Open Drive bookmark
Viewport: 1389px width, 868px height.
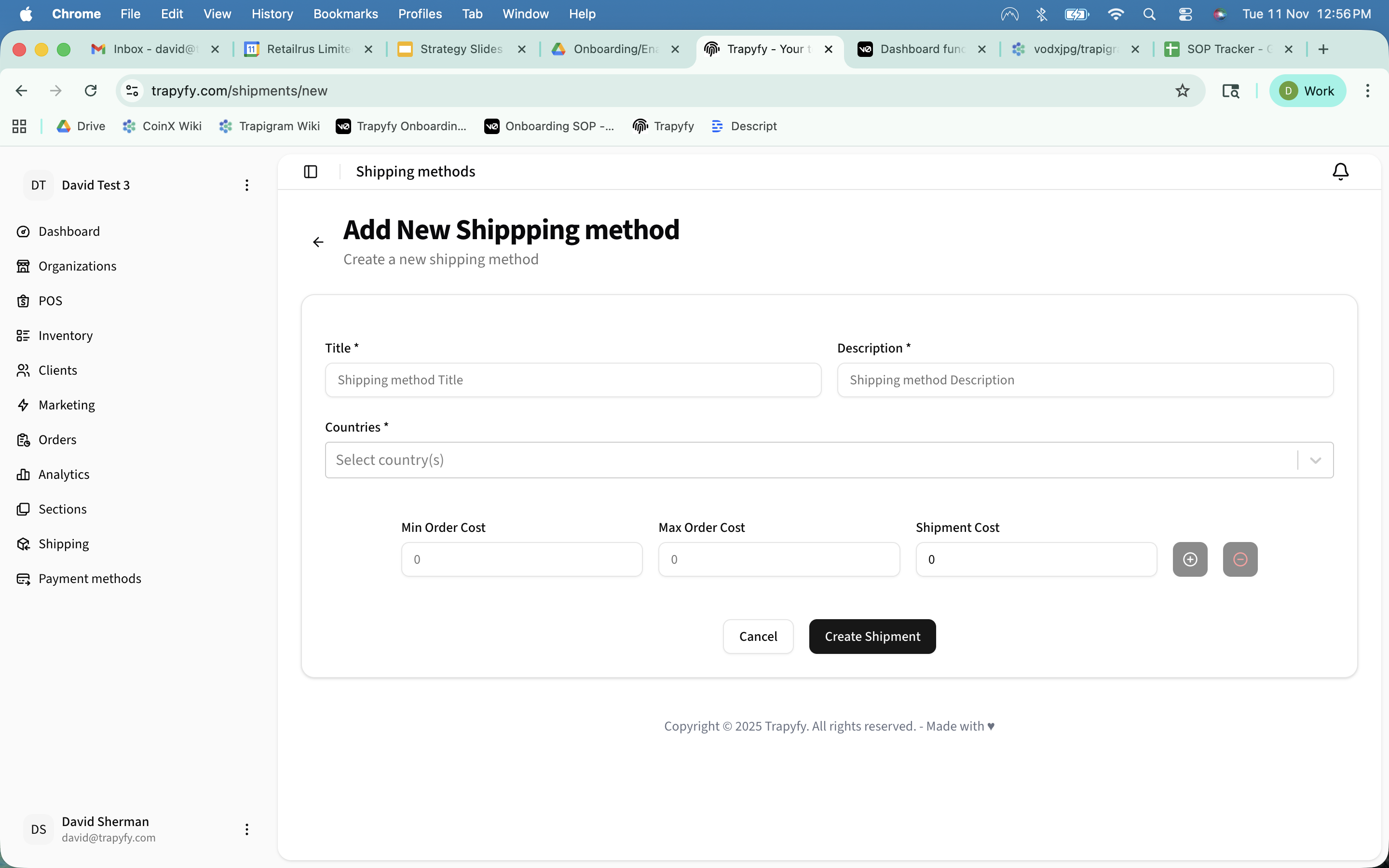[x=81, y=126]
